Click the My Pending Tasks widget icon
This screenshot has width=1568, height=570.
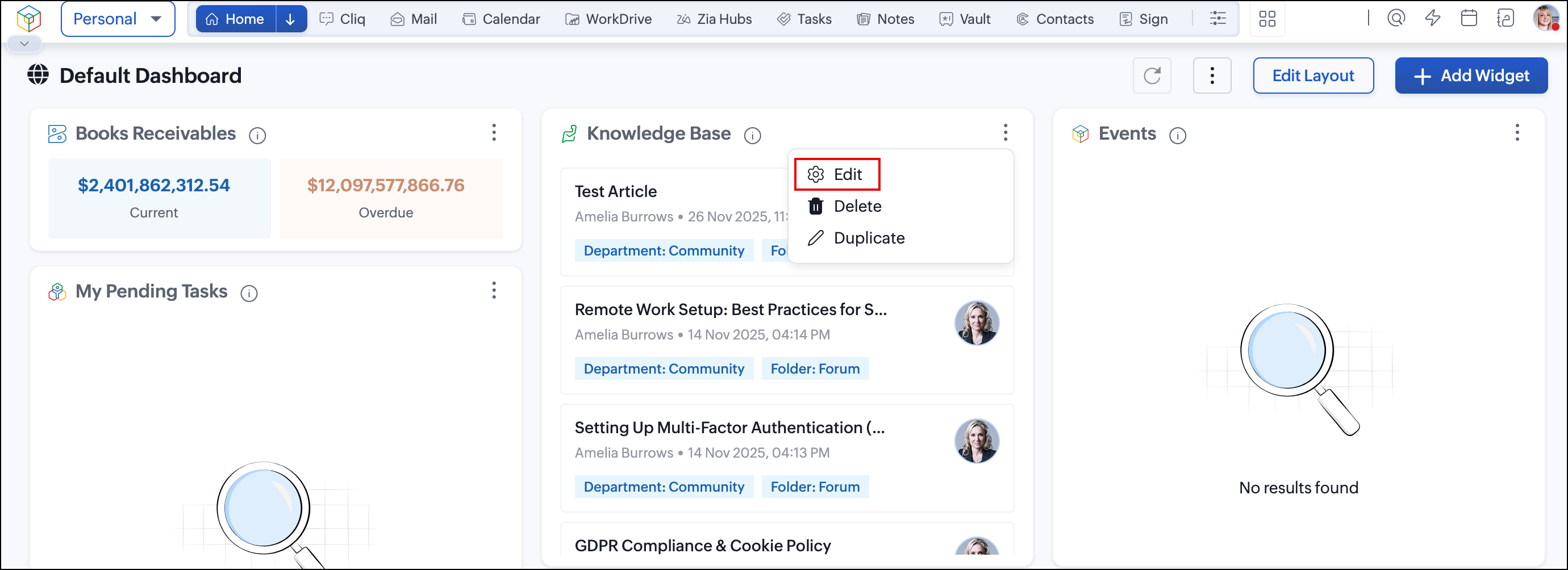[57, 292]
